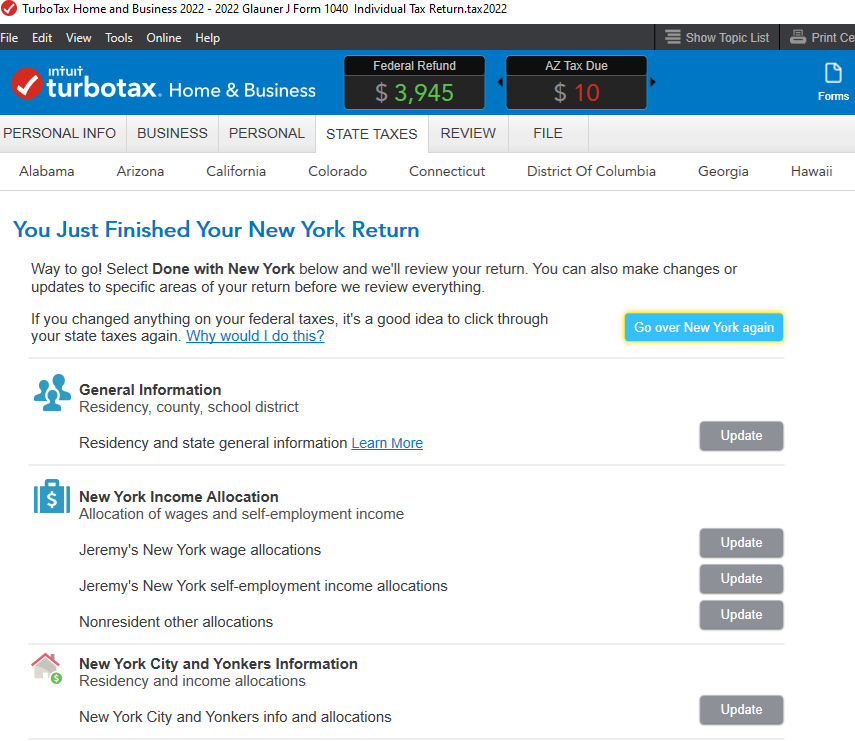Click the AZ Tax Due amount display
Viewport: 855px width, 741px height.
point(576,93)
